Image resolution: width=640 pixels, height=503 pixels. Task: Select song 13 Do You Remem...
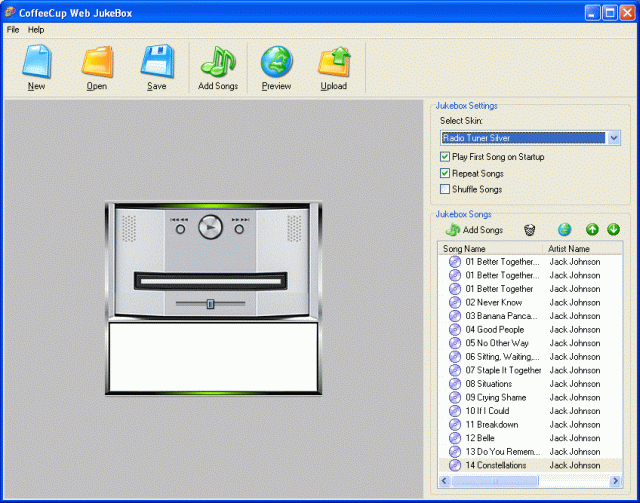(502, 452)
